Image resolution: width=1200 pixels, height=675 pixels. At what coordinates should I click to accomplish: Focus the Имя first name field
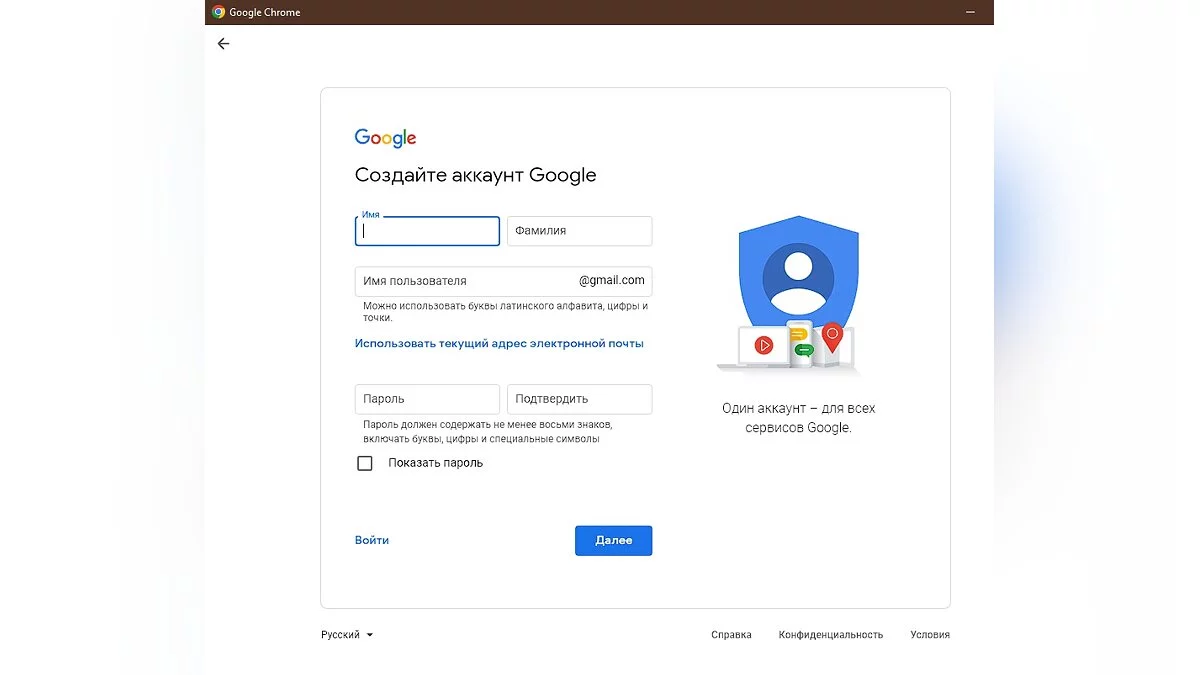(427, 231)
